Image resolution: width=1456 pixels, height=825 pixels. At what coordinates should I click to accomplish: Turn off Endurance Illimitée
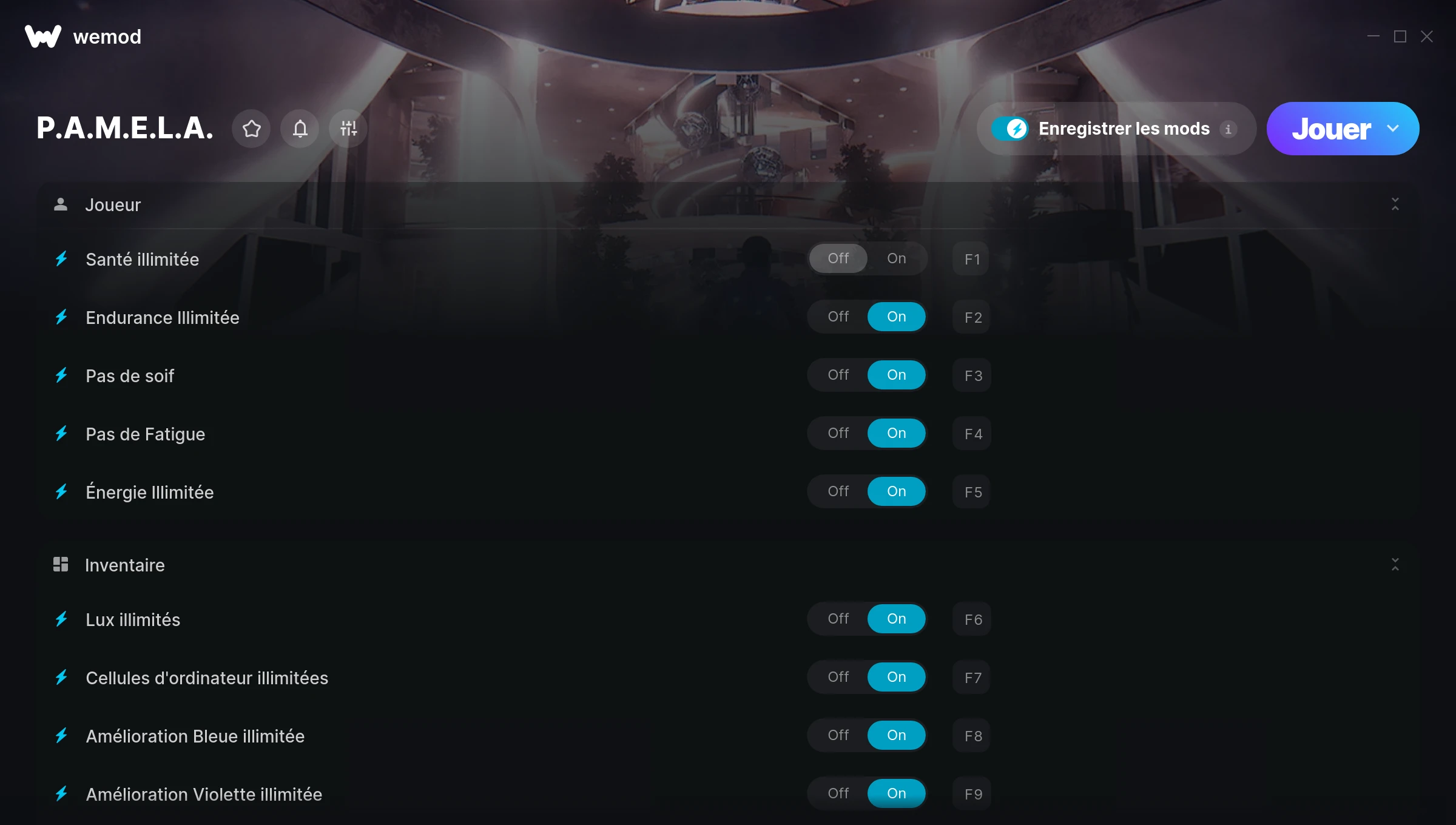pyautogui.click(x=838, y=317)
